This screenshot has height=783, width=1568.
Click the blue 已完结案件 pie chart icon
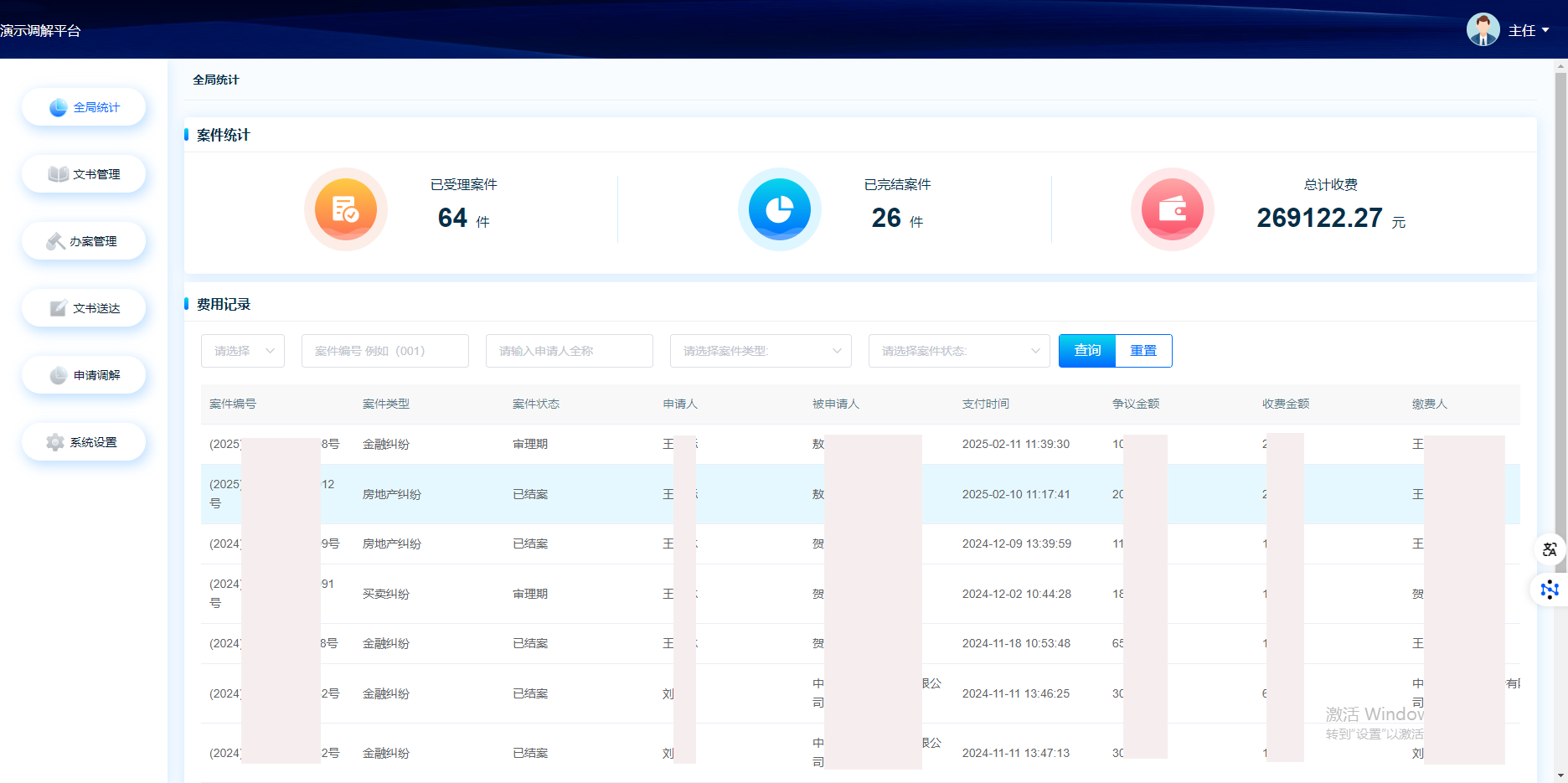pos(779,209)
